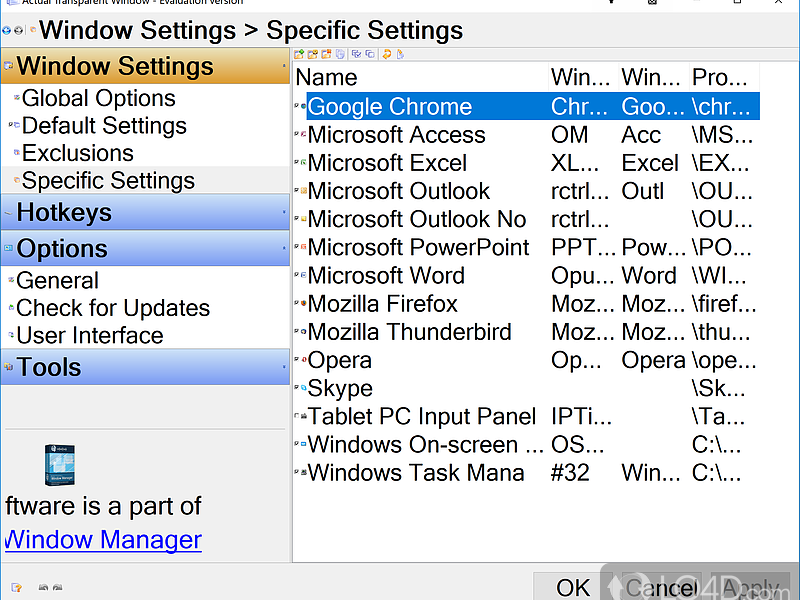Click the delete rule folder icon
This screenshot has width=800, height=600.
327,54
